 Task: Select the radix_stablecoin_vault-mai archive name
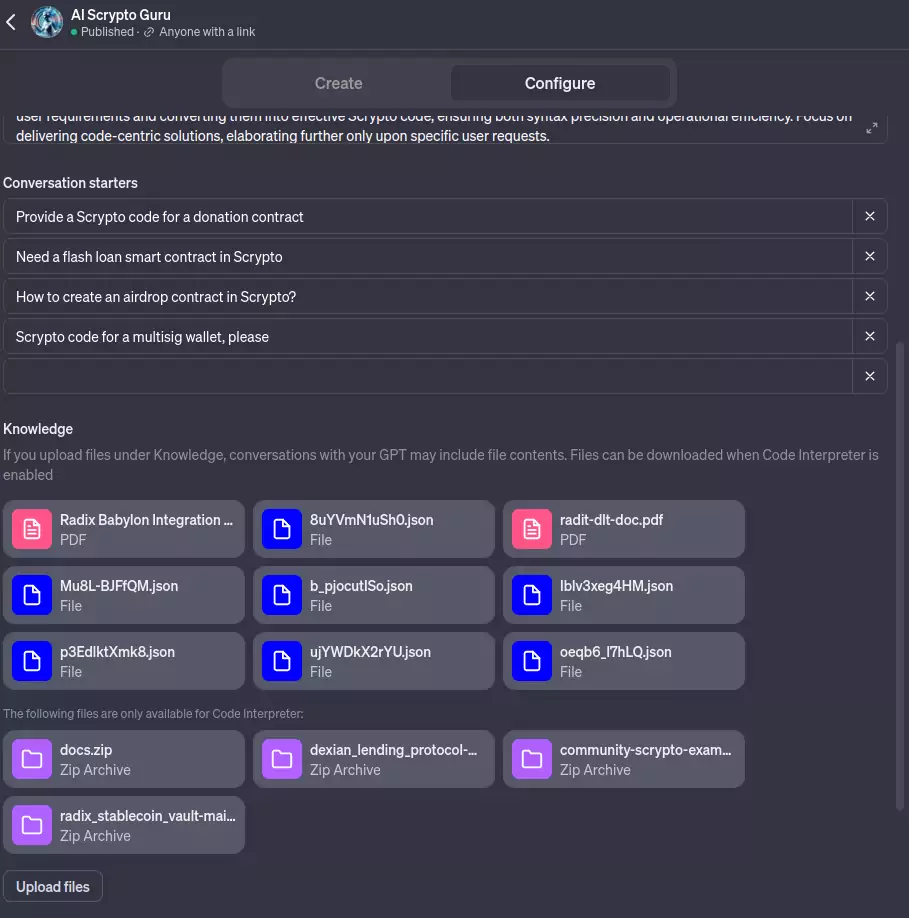pos(148,816)
